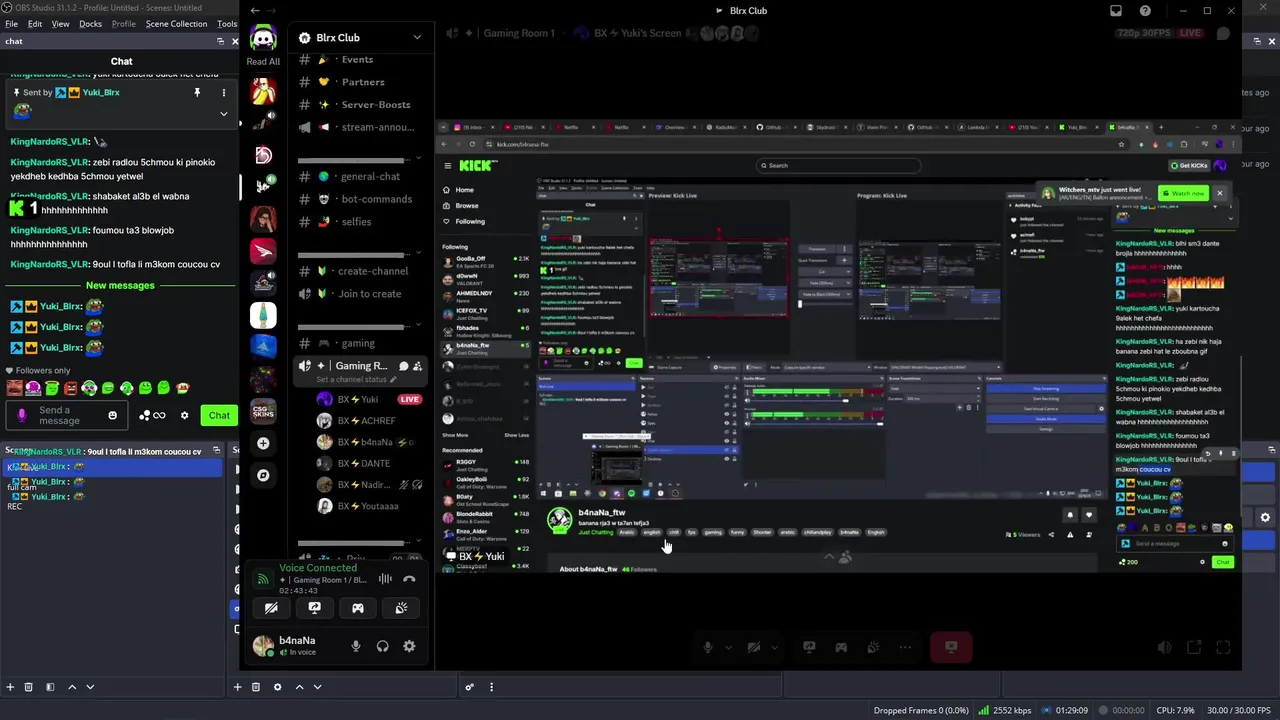
Task: Go back with Discord's back arrow
Action: pyautogui.click(x=255, y=10)
